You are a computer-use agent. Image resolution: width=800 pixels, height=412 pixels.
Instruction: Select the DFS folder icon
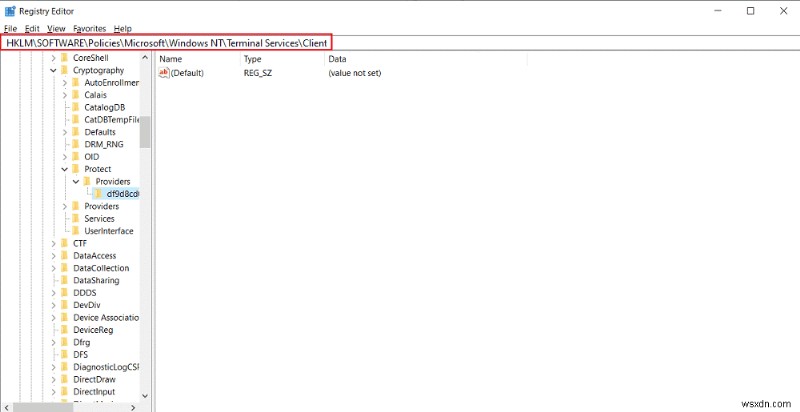click(x=64, y=354)
